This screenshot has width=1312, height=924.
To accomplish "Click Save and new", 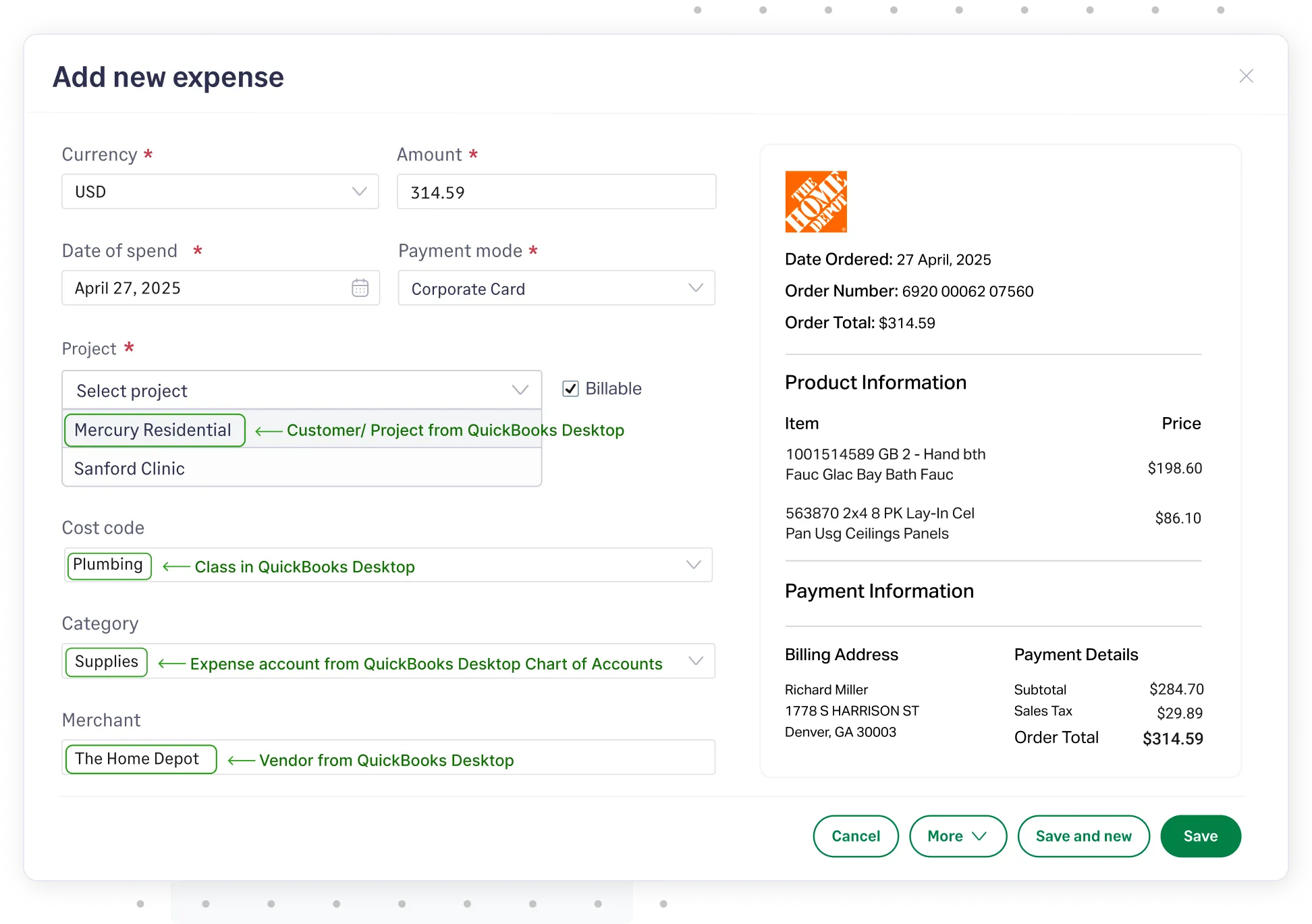I will point(1083,836).
